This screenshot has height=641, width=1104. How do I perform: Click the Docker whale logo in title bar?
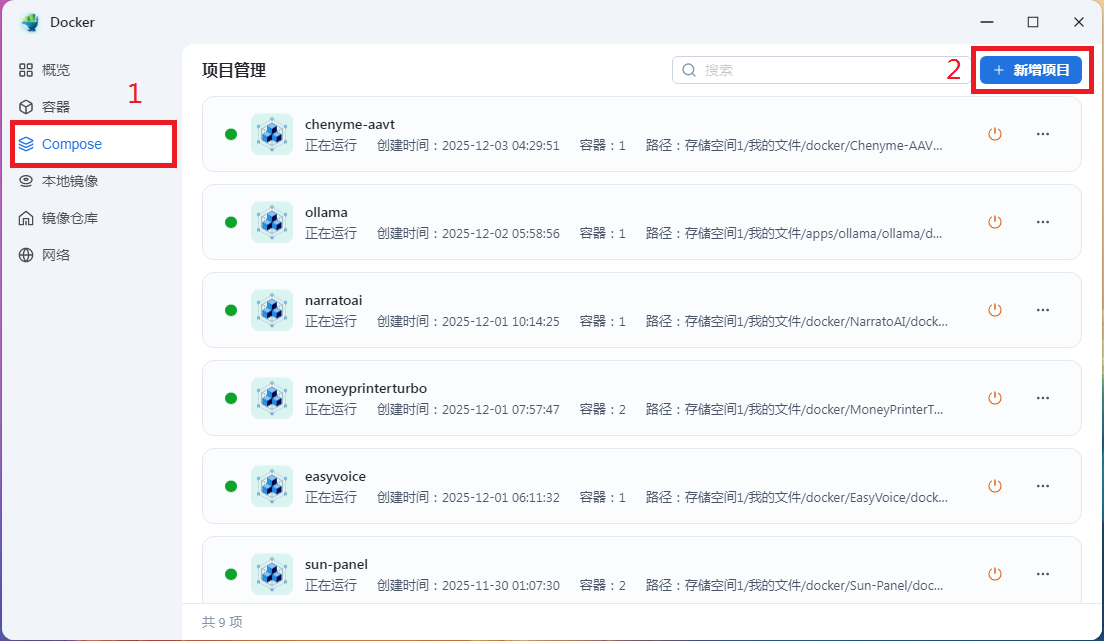click(x=30, y=22)
